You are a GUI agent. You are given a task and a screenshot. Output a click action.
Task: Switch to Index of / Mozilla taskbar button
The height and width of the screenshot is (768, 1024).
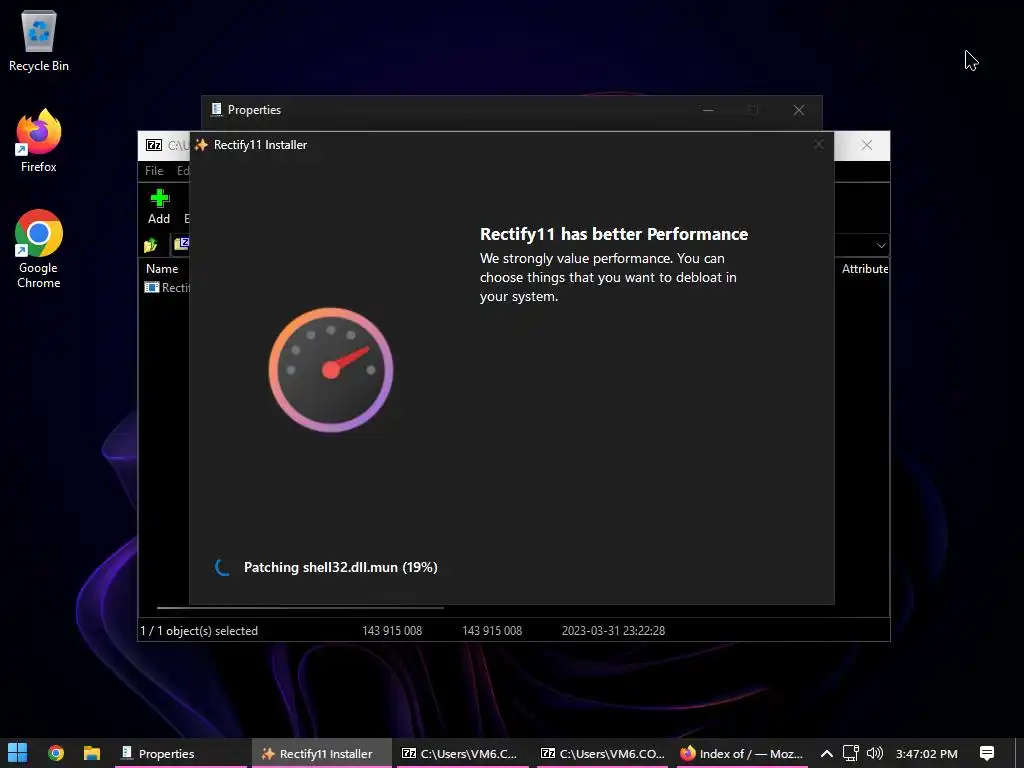tap(742, 753)
